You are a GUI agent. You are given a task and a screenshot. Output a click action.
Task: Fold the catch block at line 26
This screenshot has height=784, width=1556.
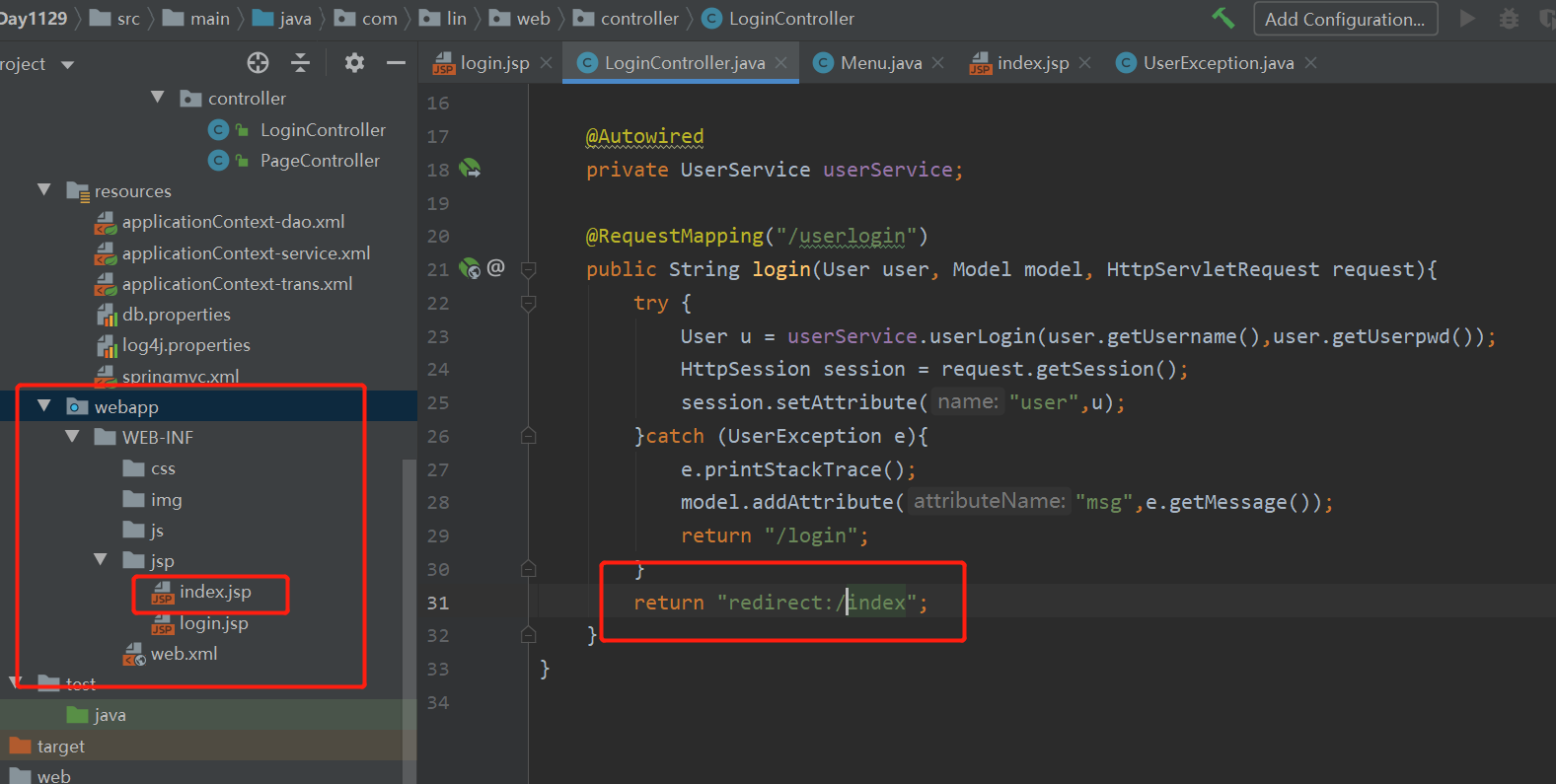point(528,436)
